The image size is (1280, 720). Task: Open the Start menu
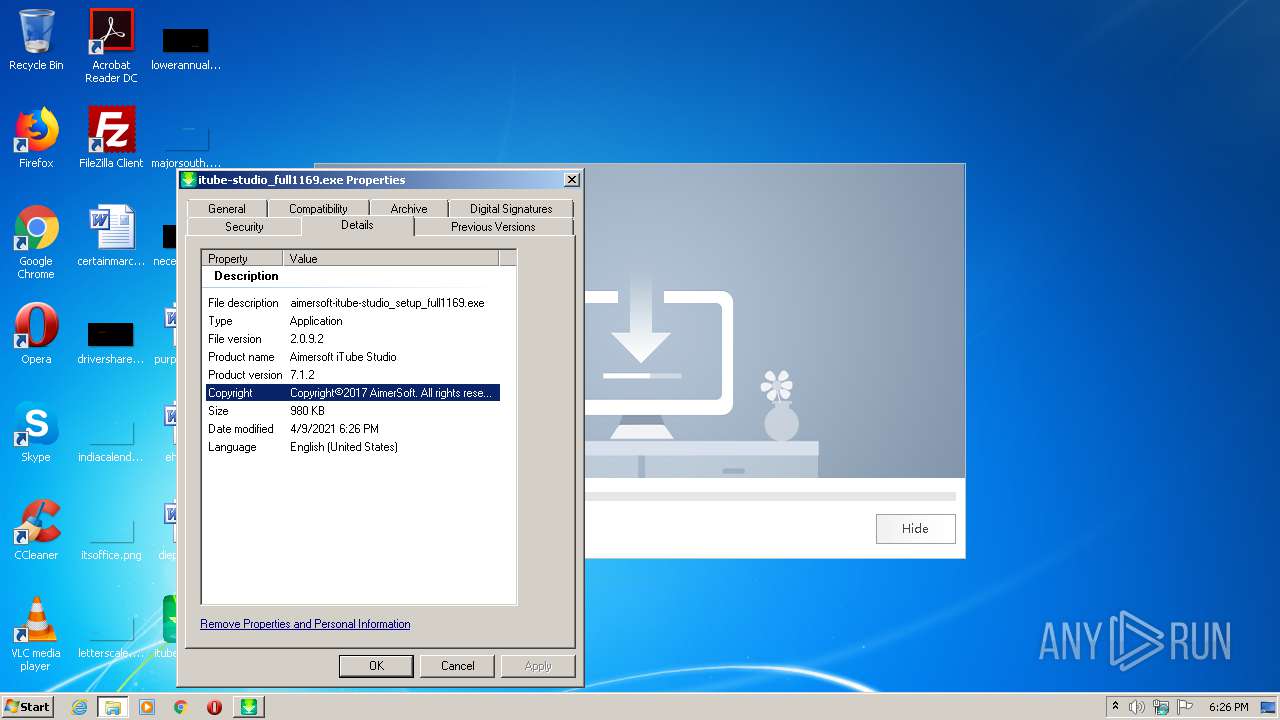point(27,707)
